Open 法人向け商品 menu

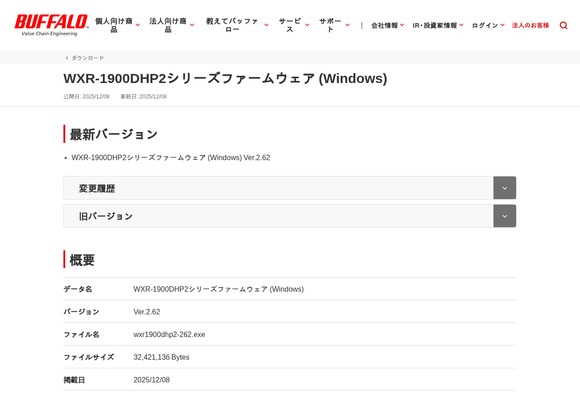pyautogui.click(x=172, y=25)
